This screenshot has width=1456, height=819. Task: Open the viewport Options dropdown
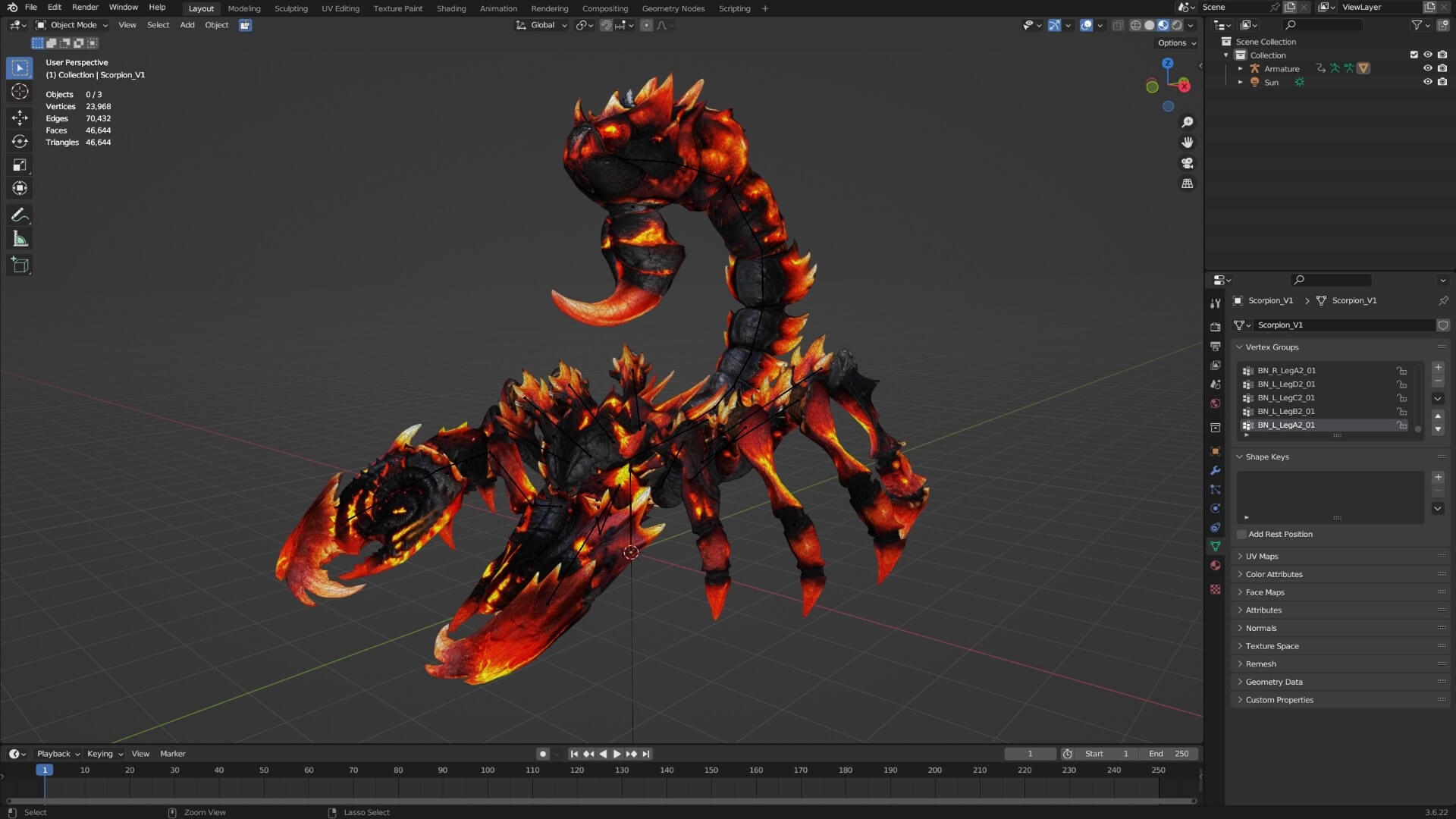coord(1177,43)
